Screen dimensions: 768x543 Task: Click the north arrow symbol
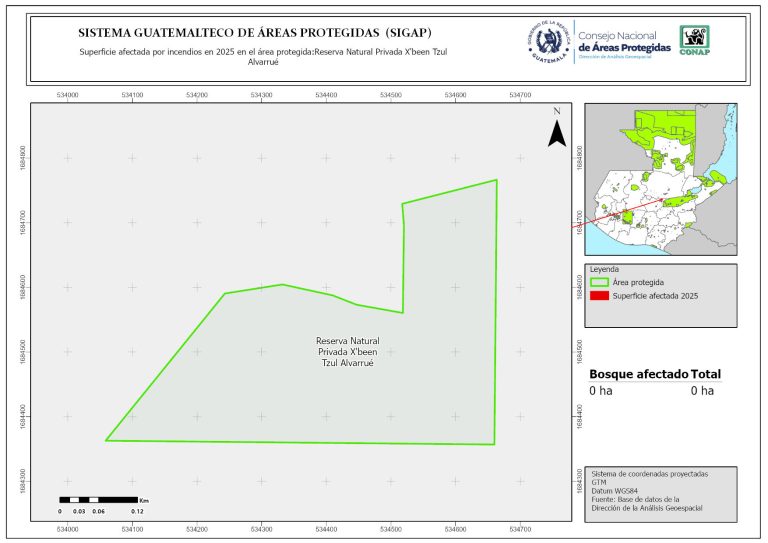click(x=557, y=130)
